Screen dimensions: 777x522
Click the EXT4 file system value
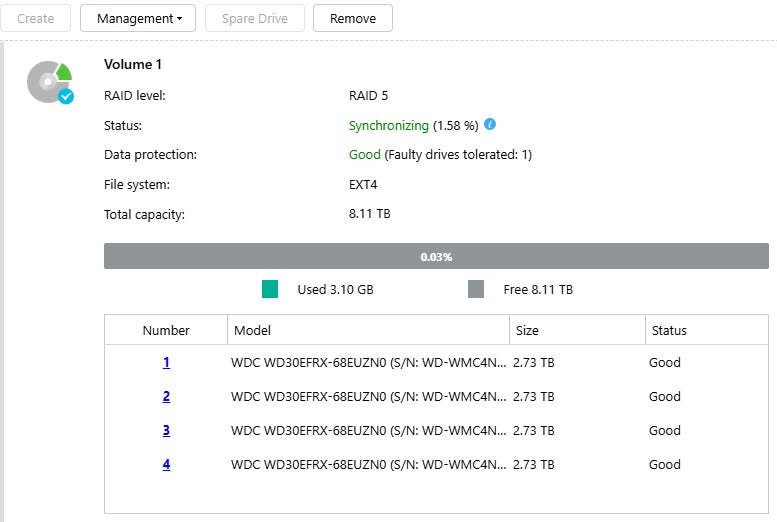363,185
